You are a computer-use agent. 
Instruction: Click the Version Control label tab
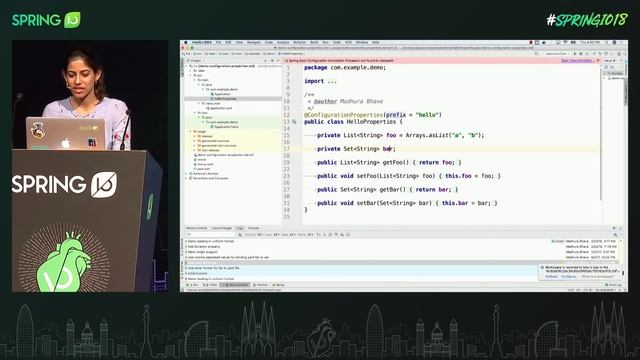[x=196, y=228]
